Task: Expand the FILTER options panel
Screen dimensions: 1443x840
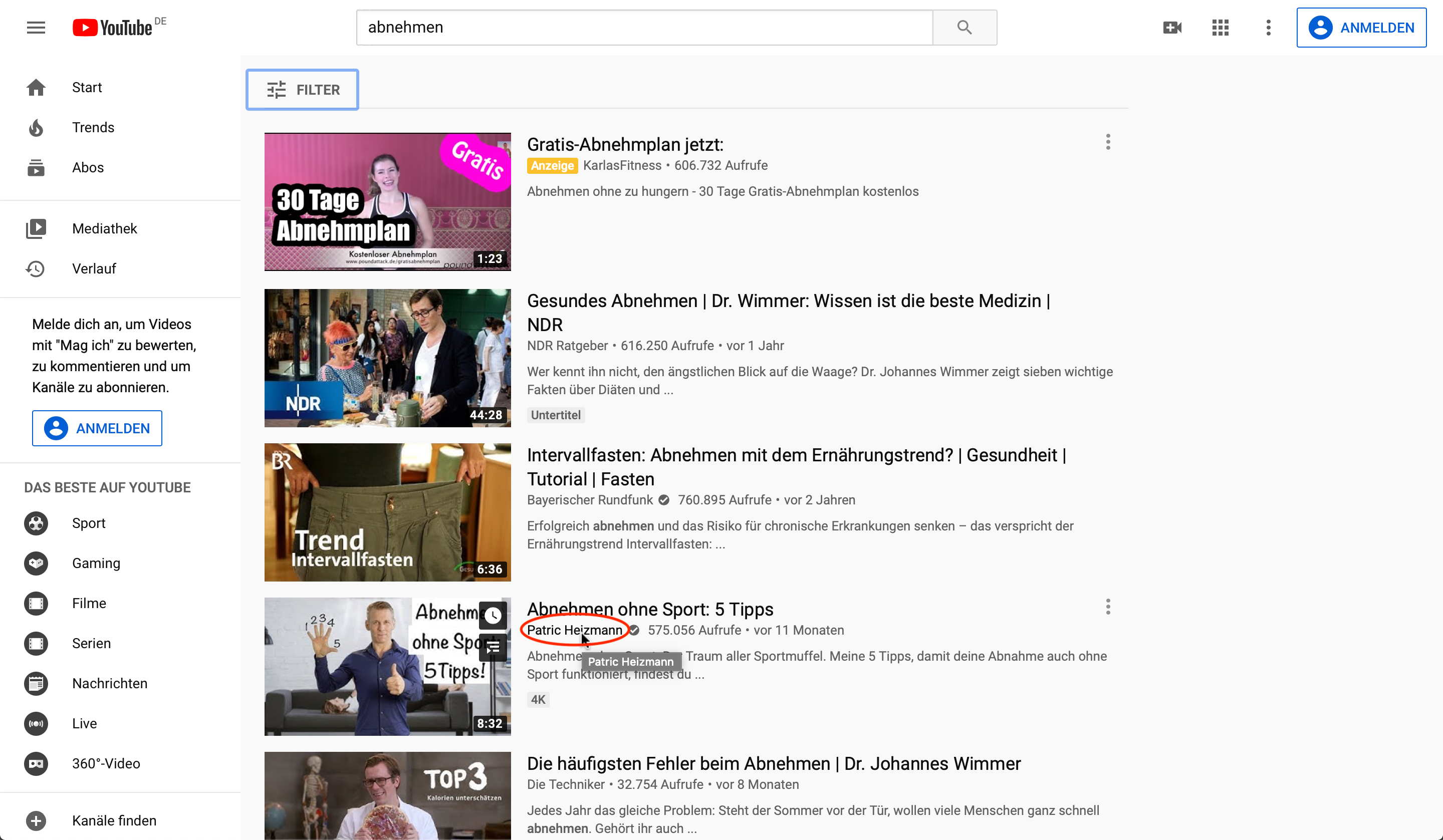Action: click(302, 89)
